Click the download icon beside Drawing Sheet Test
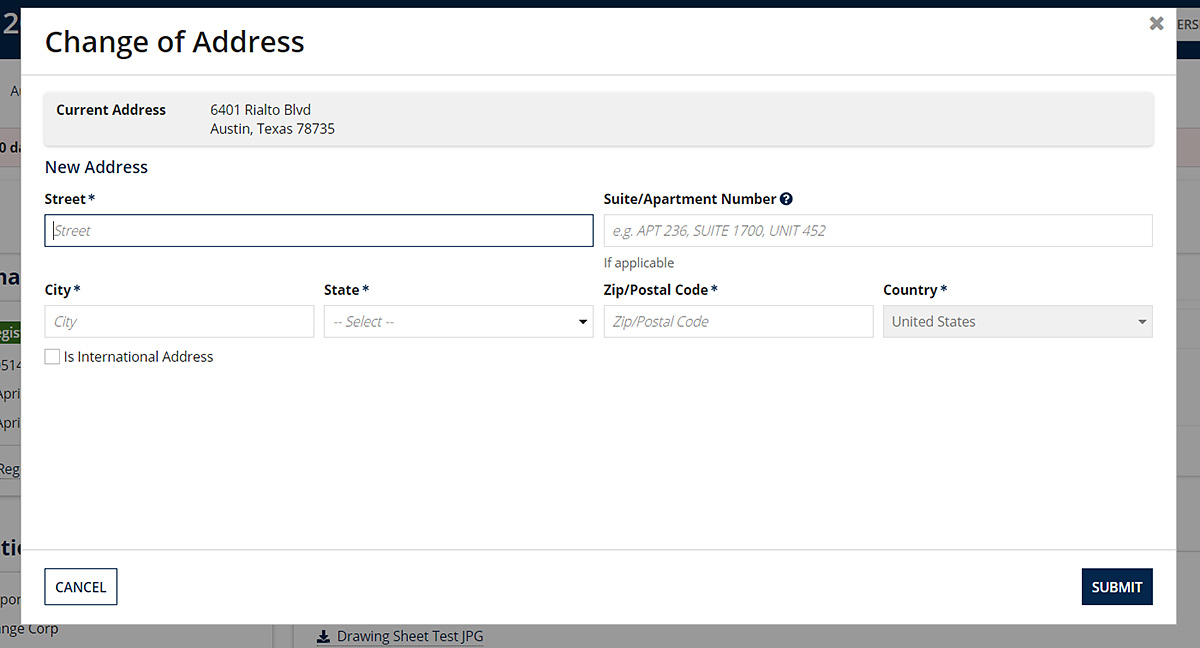 [x=323, y=636]
